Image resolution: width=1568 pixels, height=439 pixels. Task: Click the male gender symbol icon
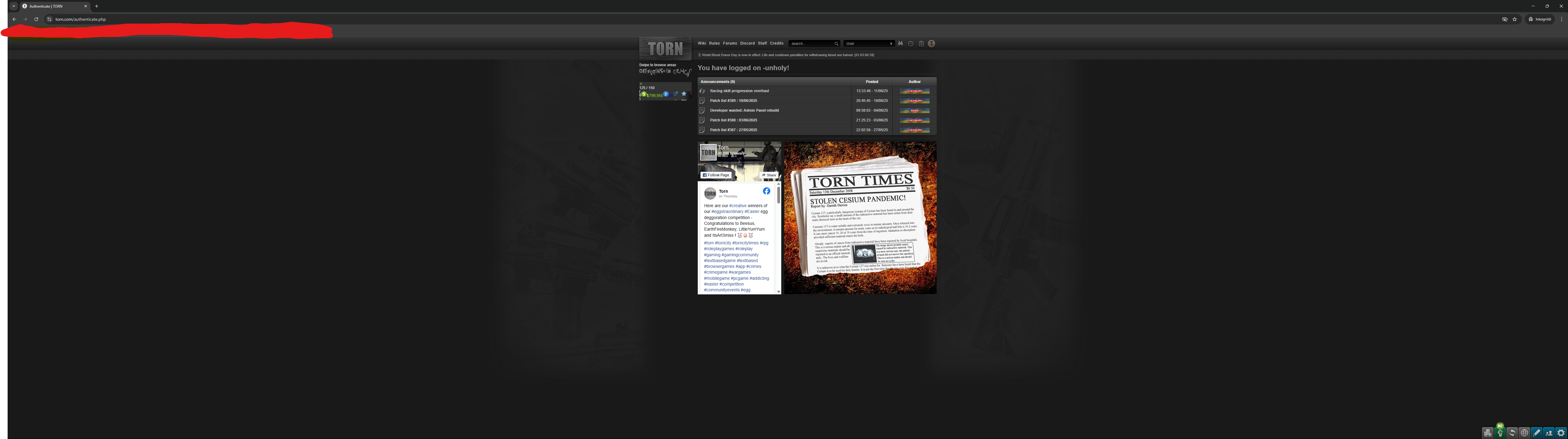coord(676,94)
